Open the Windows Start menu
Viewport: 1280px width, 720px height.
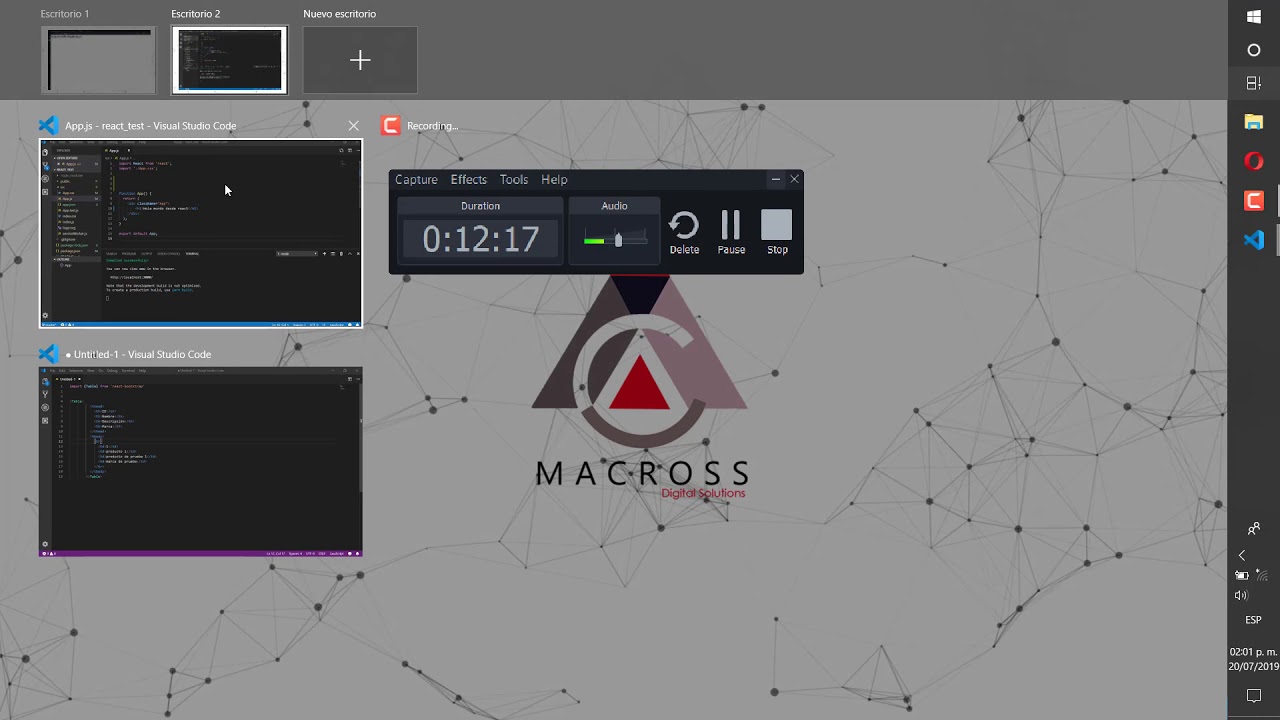click(1254, 17)
